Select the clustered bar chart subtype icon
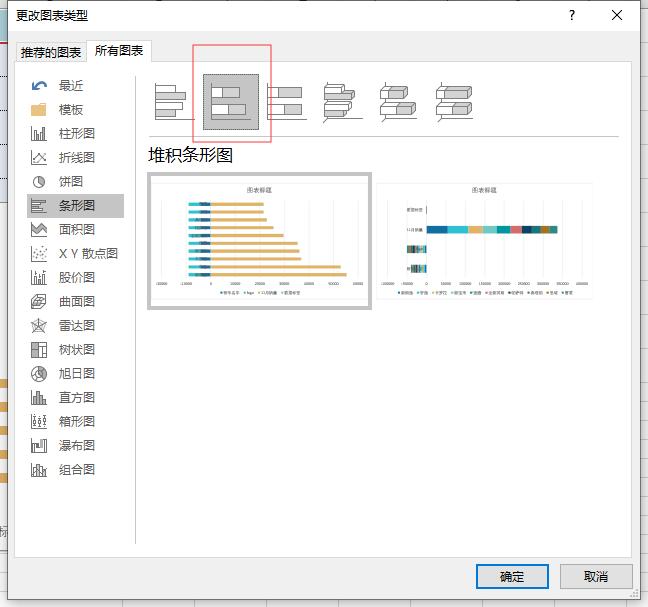This screenshot has height=607, width=648. [174, 102]
